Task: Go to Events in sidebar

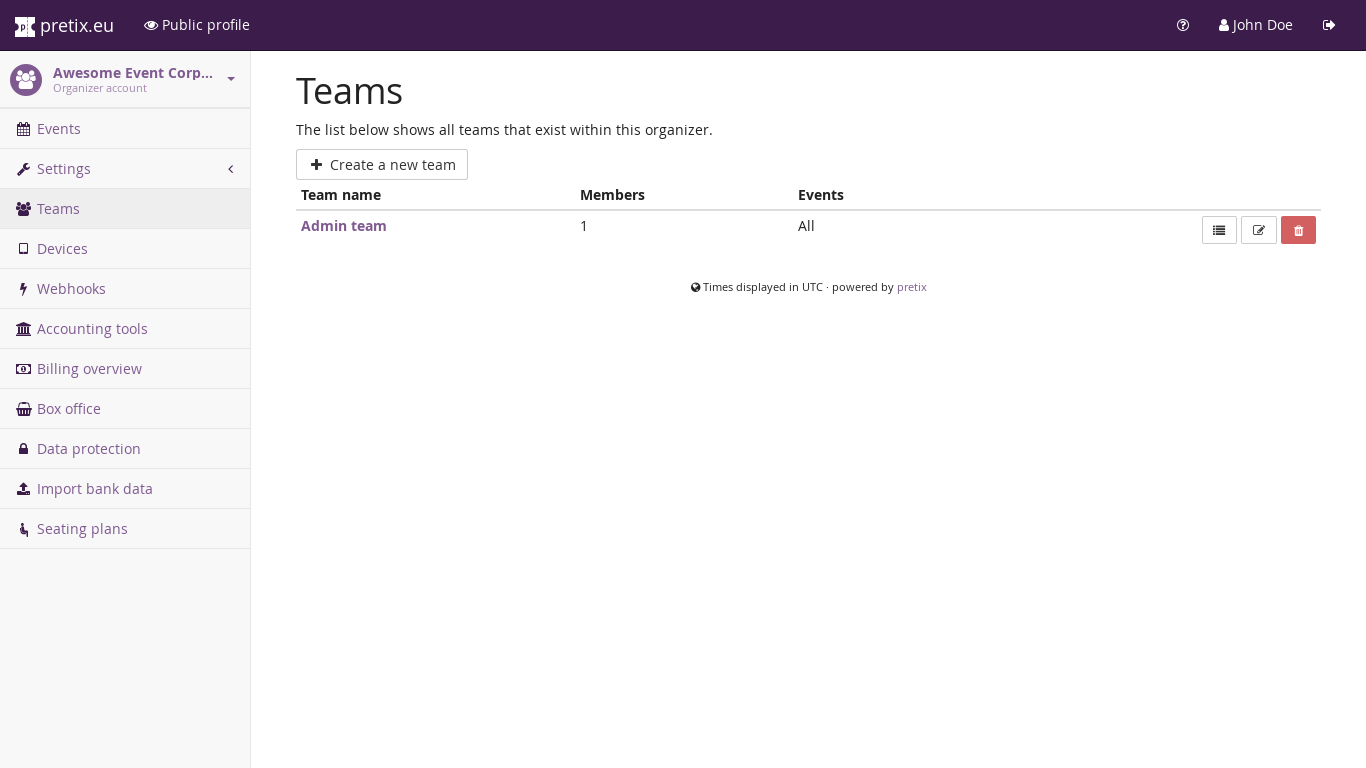Action: click(58, 129)
